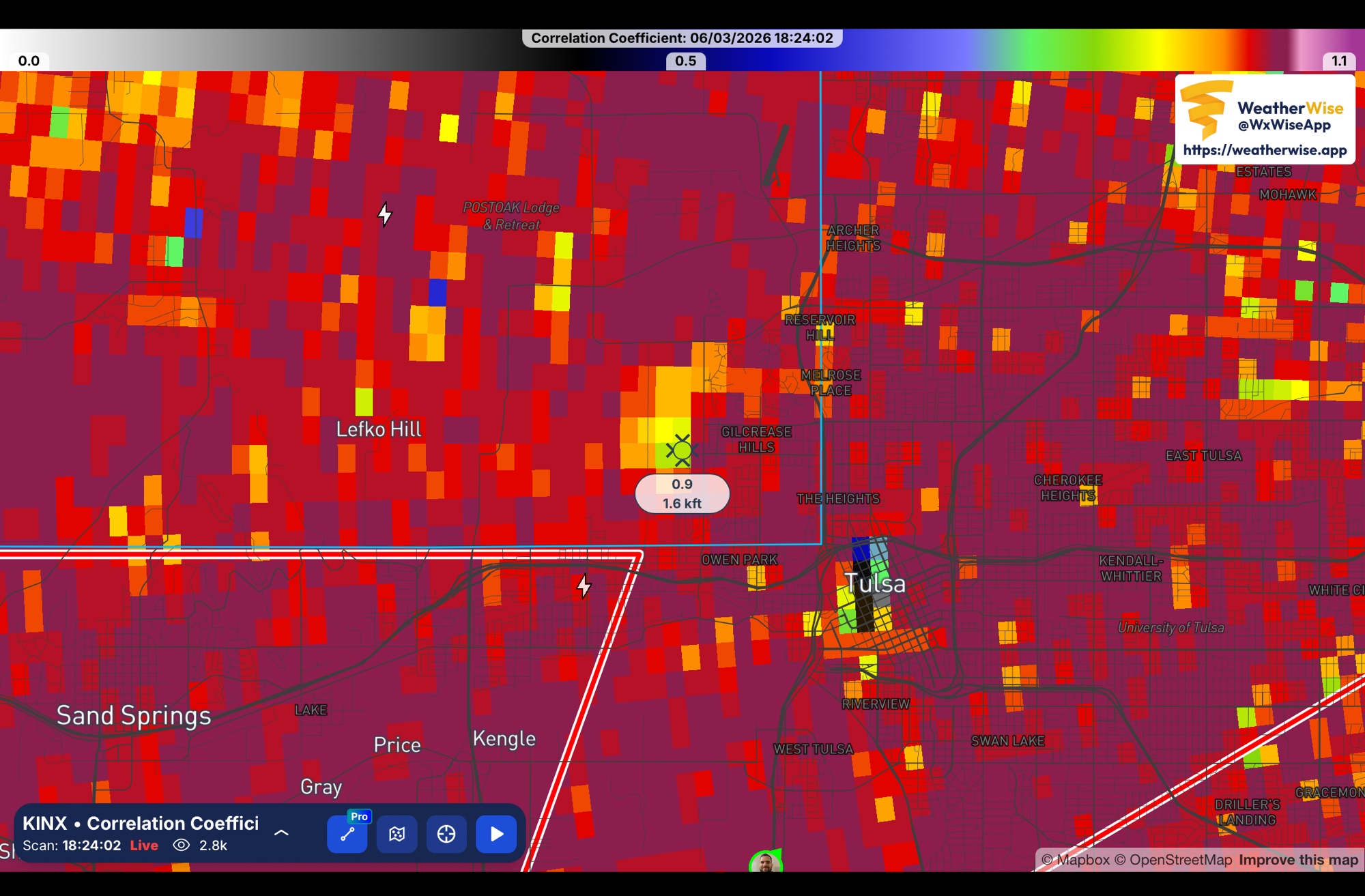Click the user avatar location marker
The image size is (1365, 896).
click(x=765, y=863)
